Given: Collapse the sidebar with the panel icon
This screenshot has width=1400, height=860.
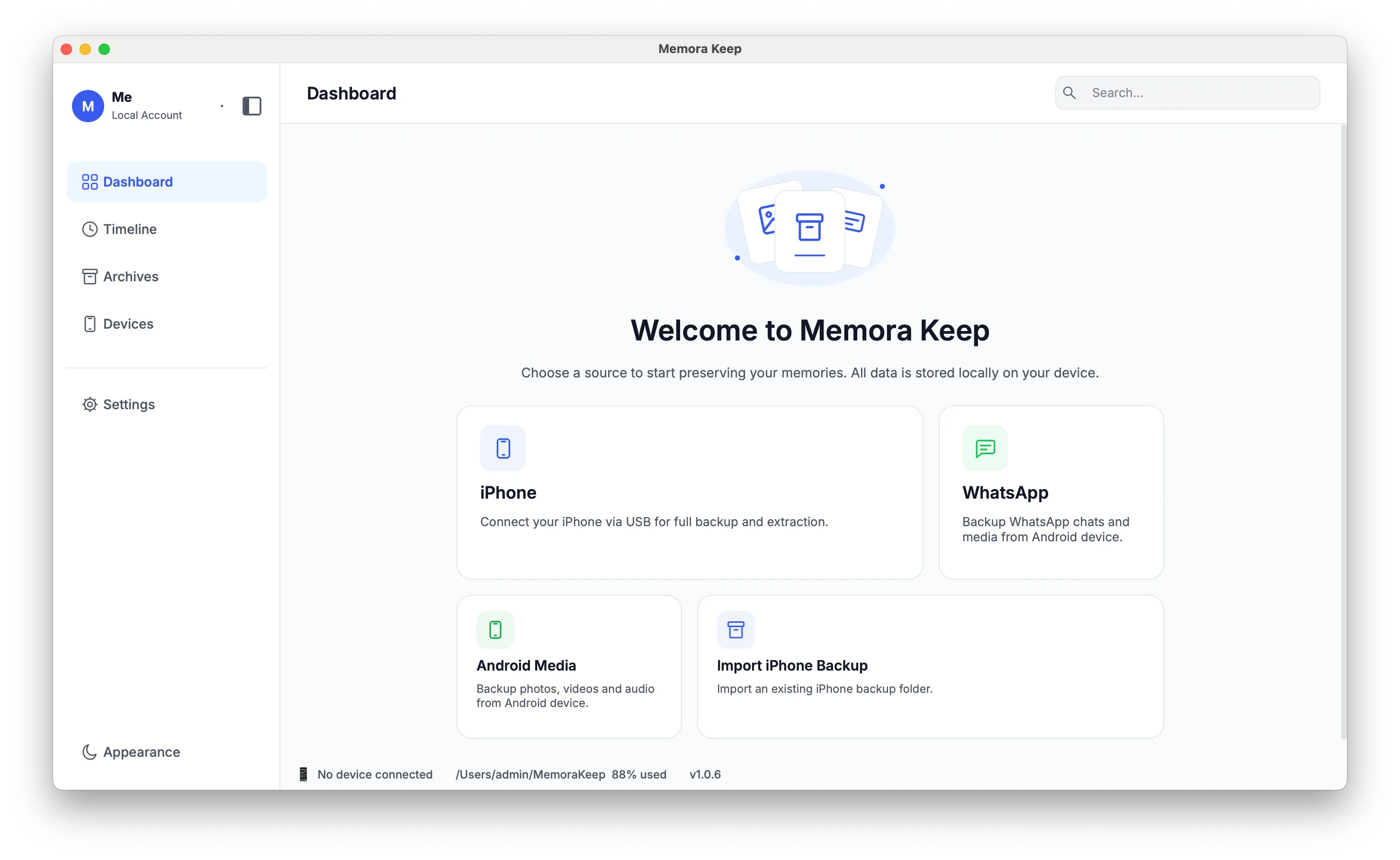Looking at the screenshot, I should [x=251, y=106].
